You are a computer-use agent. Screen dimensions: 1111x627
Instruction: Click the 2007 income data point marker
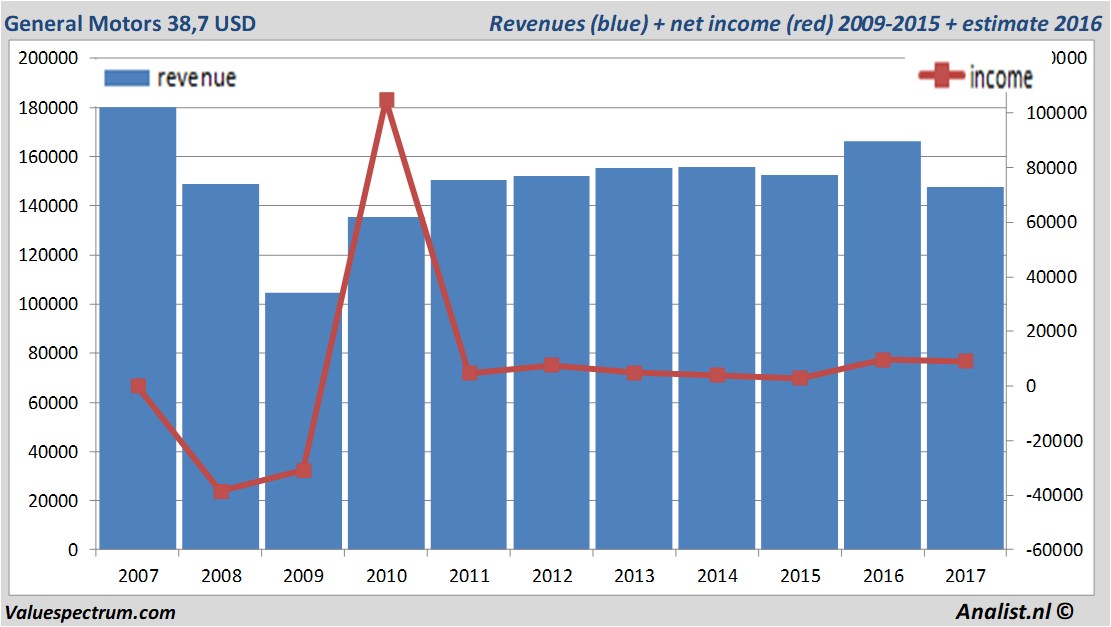[138, 386]
